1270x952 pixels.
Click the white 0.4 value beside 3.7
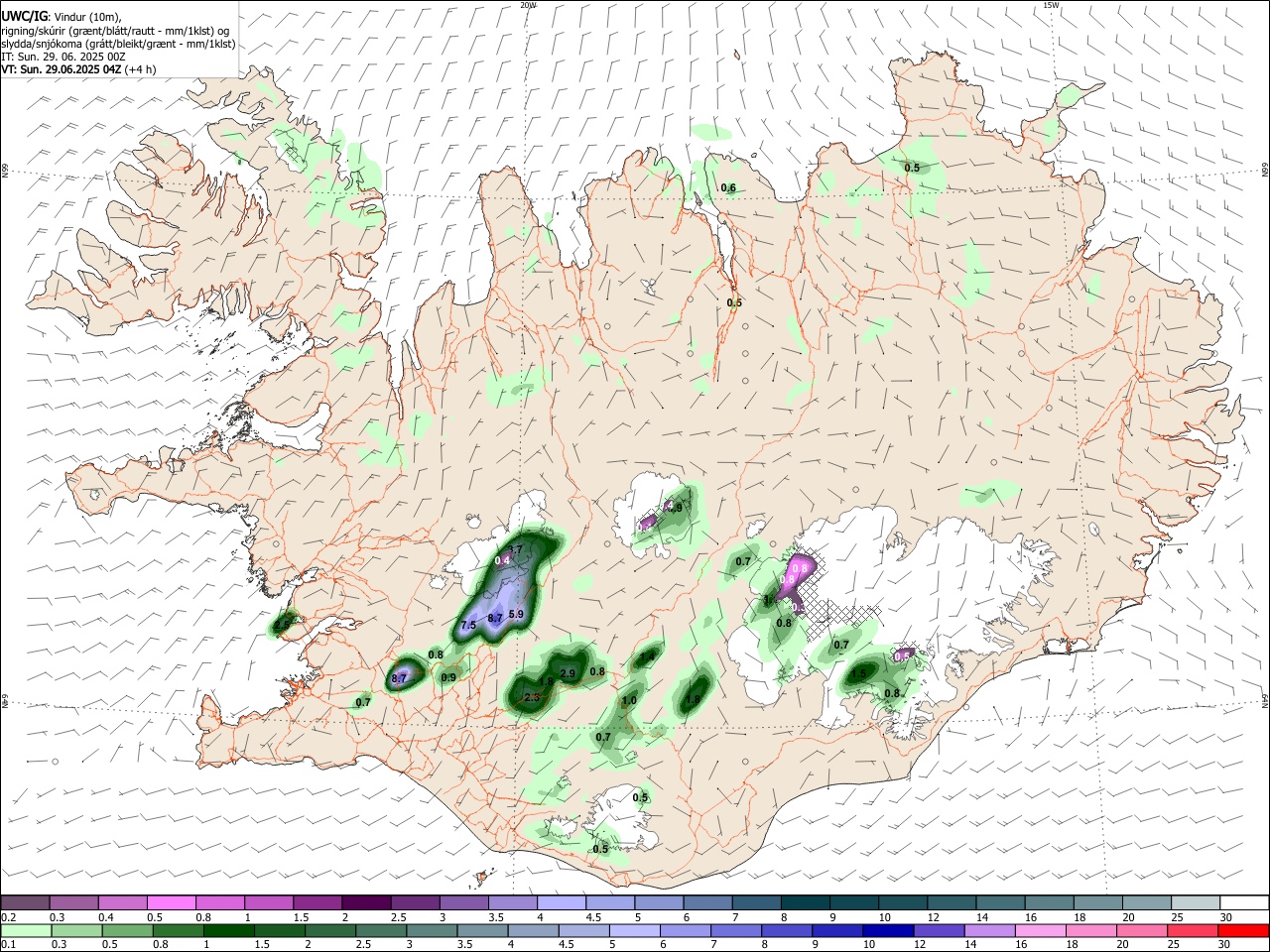tap(502, 560)
